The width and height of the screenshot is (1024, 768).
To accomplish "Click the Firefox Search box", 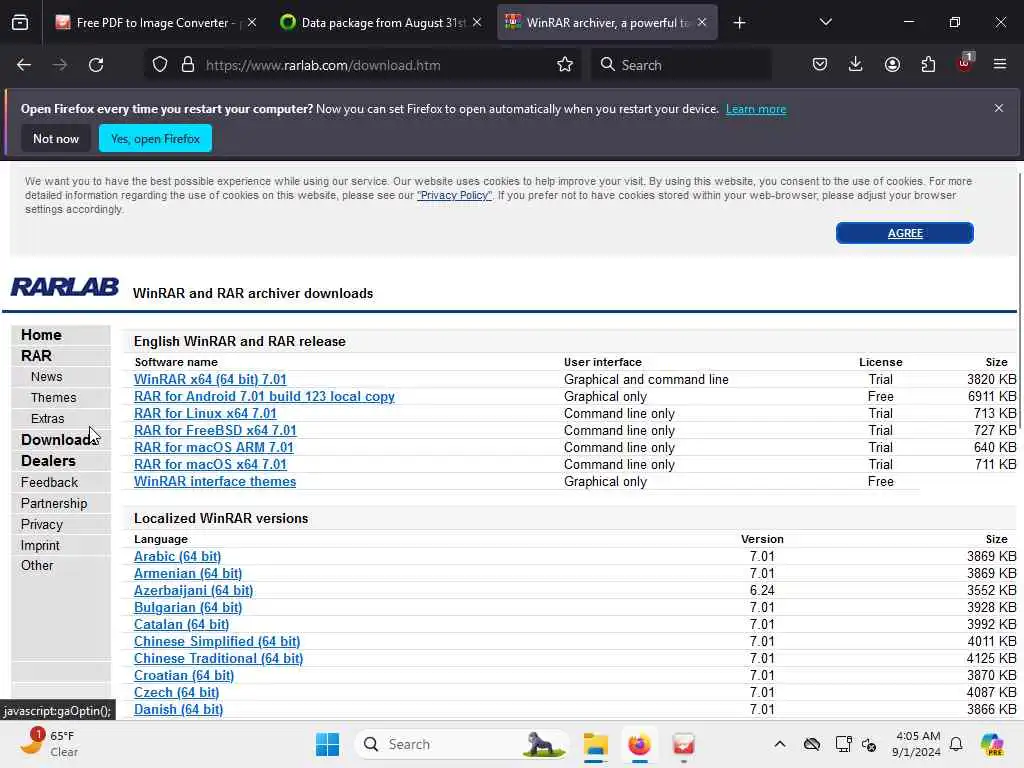I will (x=681, y=65).
